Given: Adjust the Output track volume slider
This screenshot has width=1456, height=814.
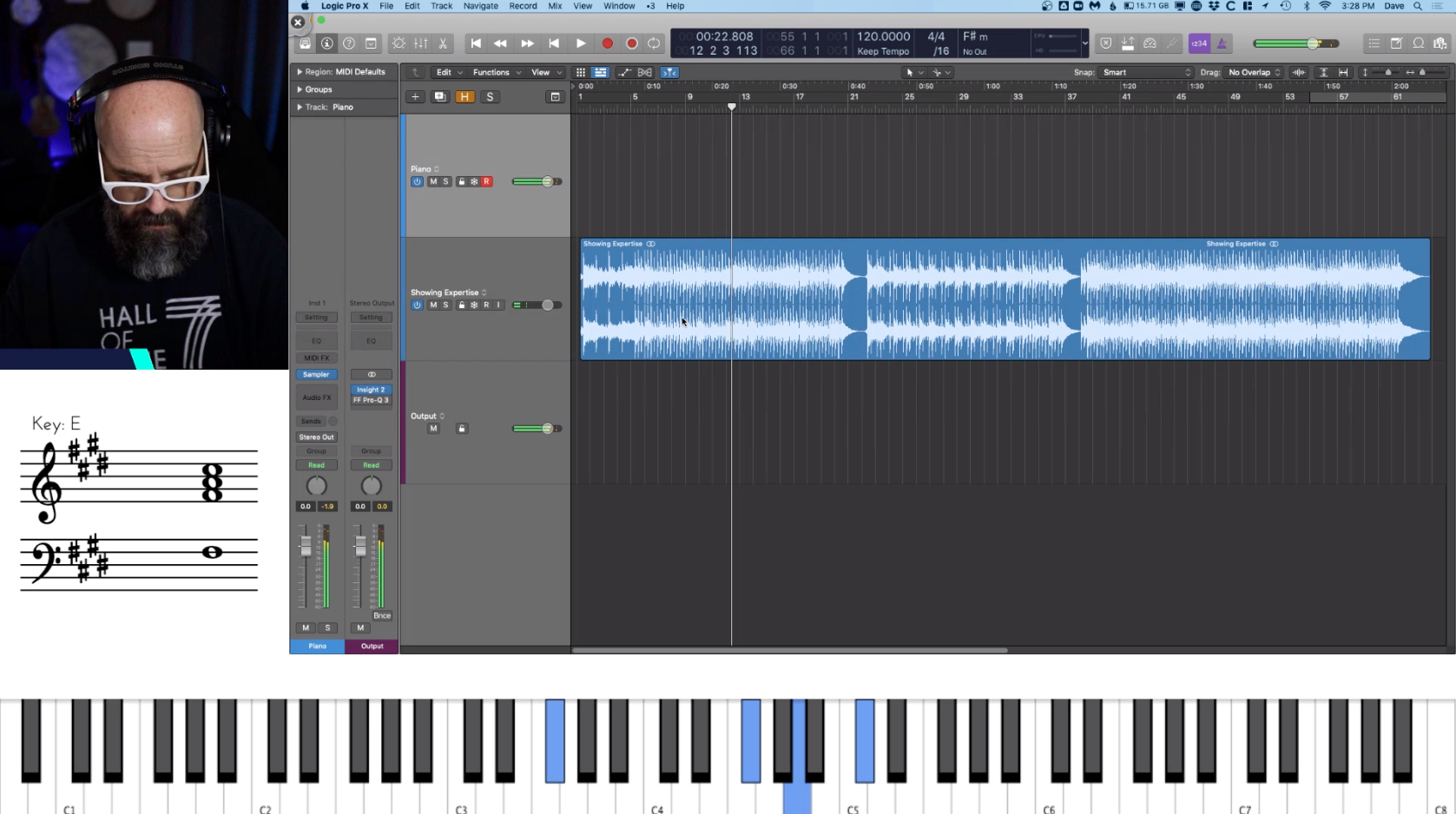Looking at the screenshot, I should pyautogui.click(x=537, y=429).
